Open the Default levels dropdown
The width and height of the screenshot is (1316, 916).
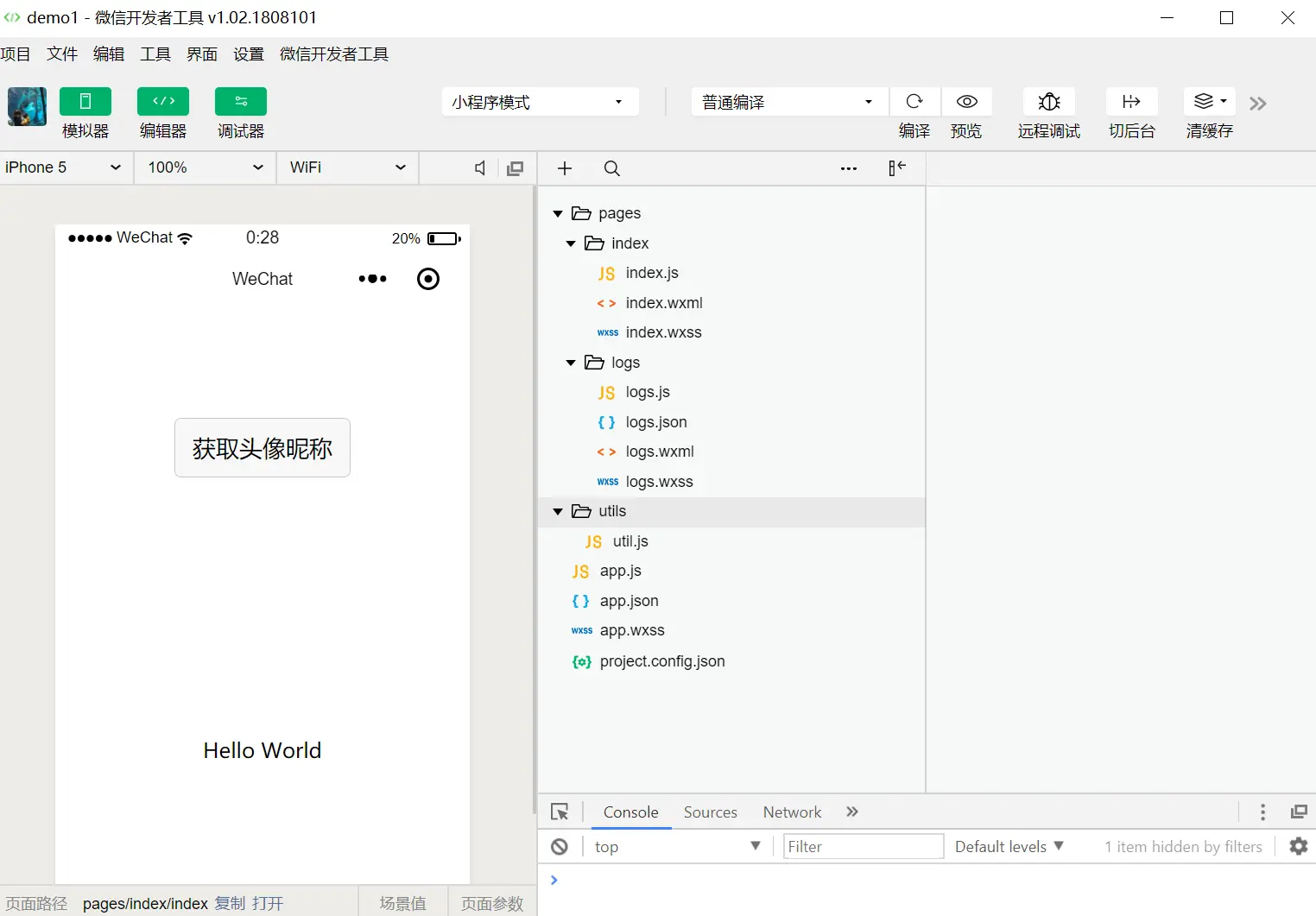[1009, 847]
